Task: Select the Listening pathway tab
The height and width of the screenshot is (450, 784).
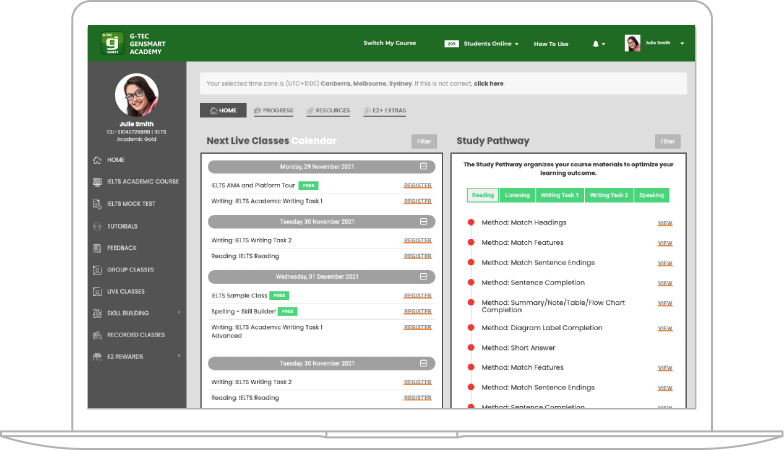Action: point(517,195)
